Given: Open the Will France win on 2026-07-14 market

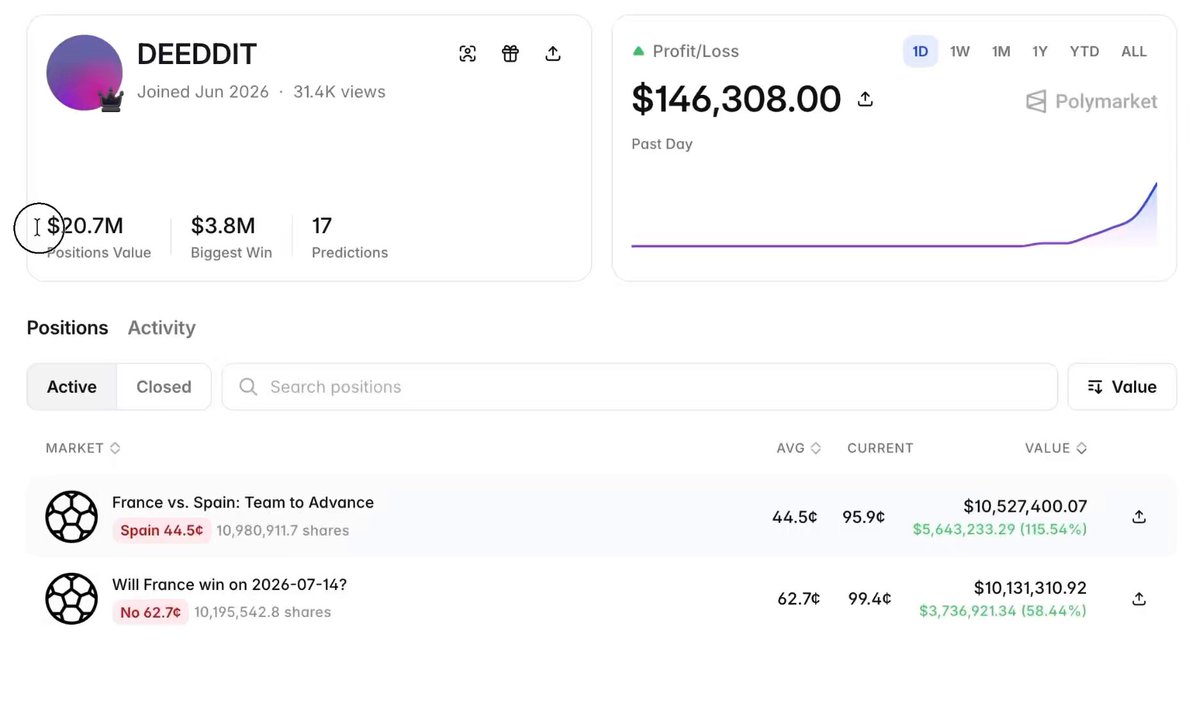Looking at the screenshot, I should (x=229, y=584).
